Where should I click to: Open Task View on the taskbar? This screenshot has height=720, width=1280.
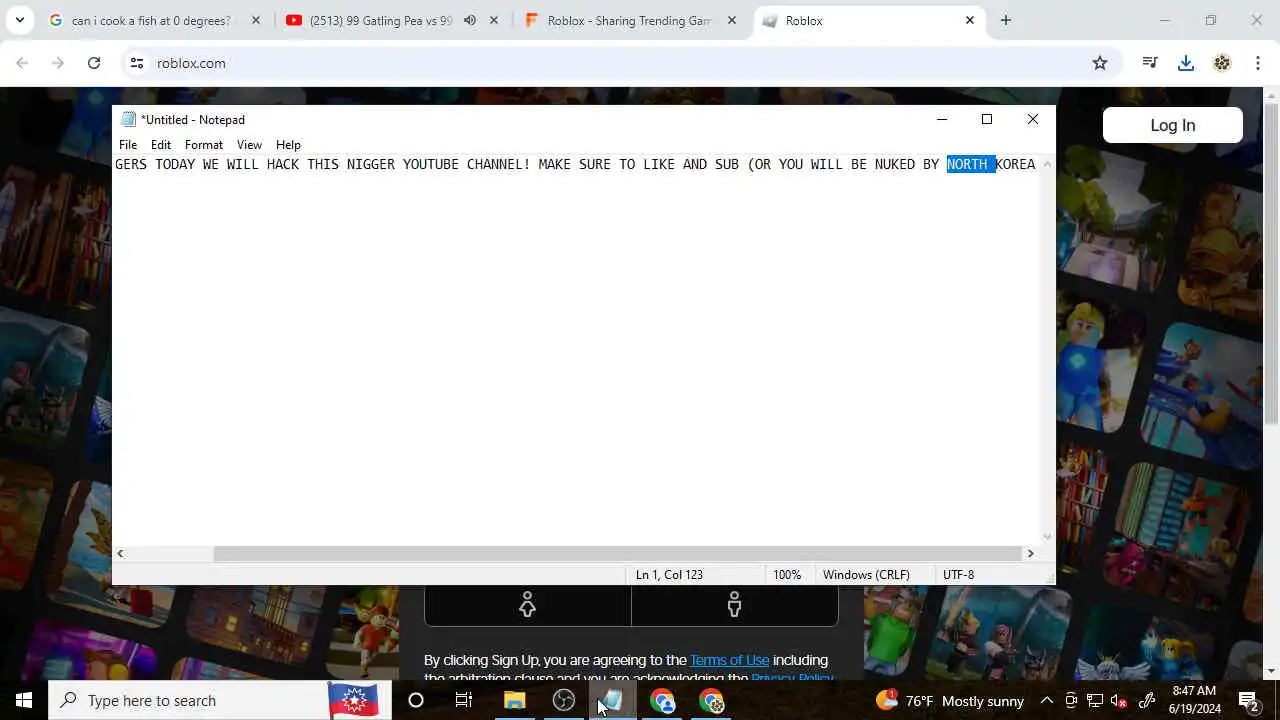[464, 700]
